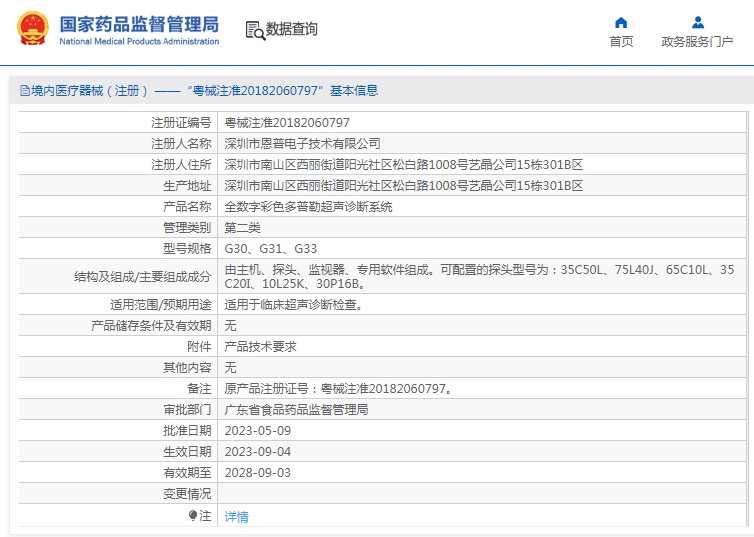The width and height of the screenshot is (754, 537).
Task: Open the 详情 details link
Action: pos(237,517)
